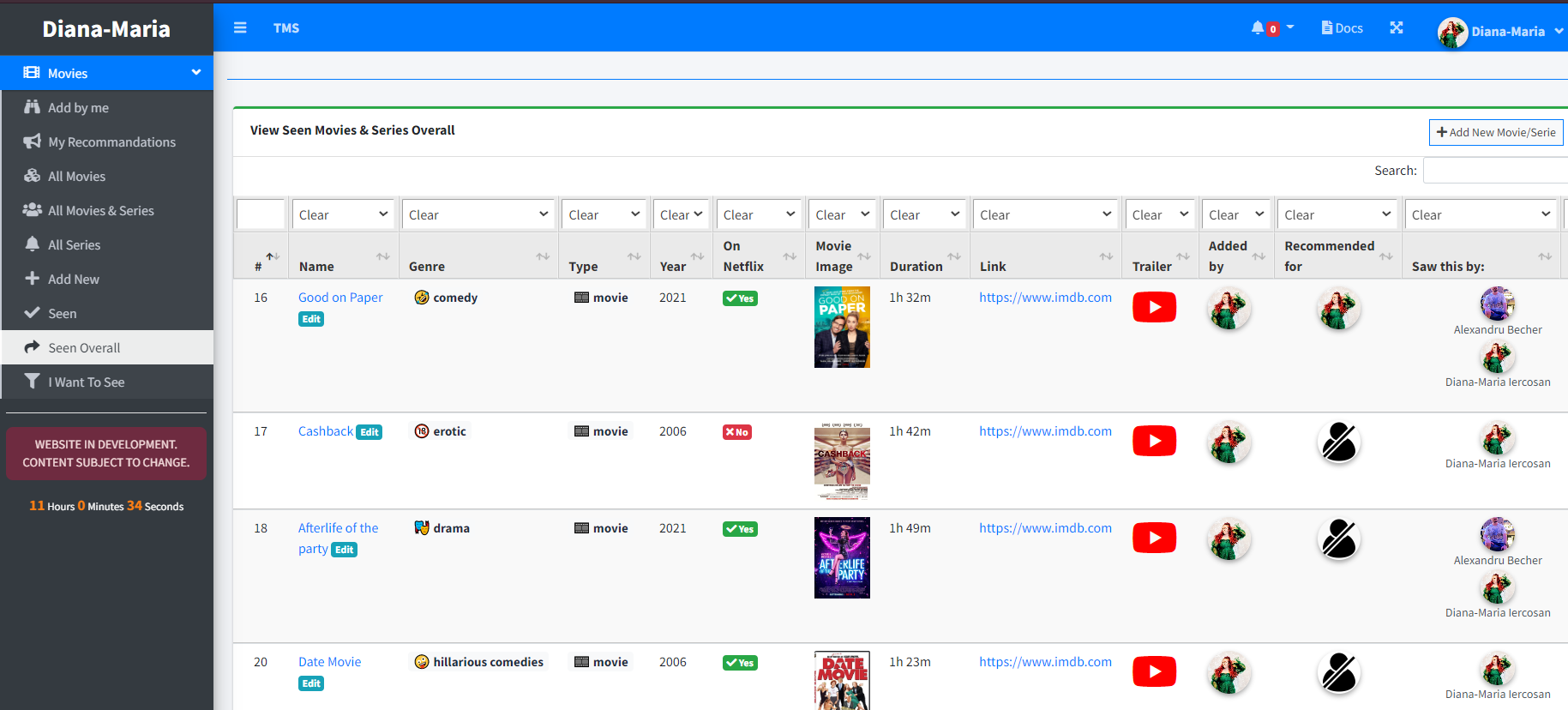Open the I Want To See menu item
The height and width of the screenshot is (710, 1568).
86,382
